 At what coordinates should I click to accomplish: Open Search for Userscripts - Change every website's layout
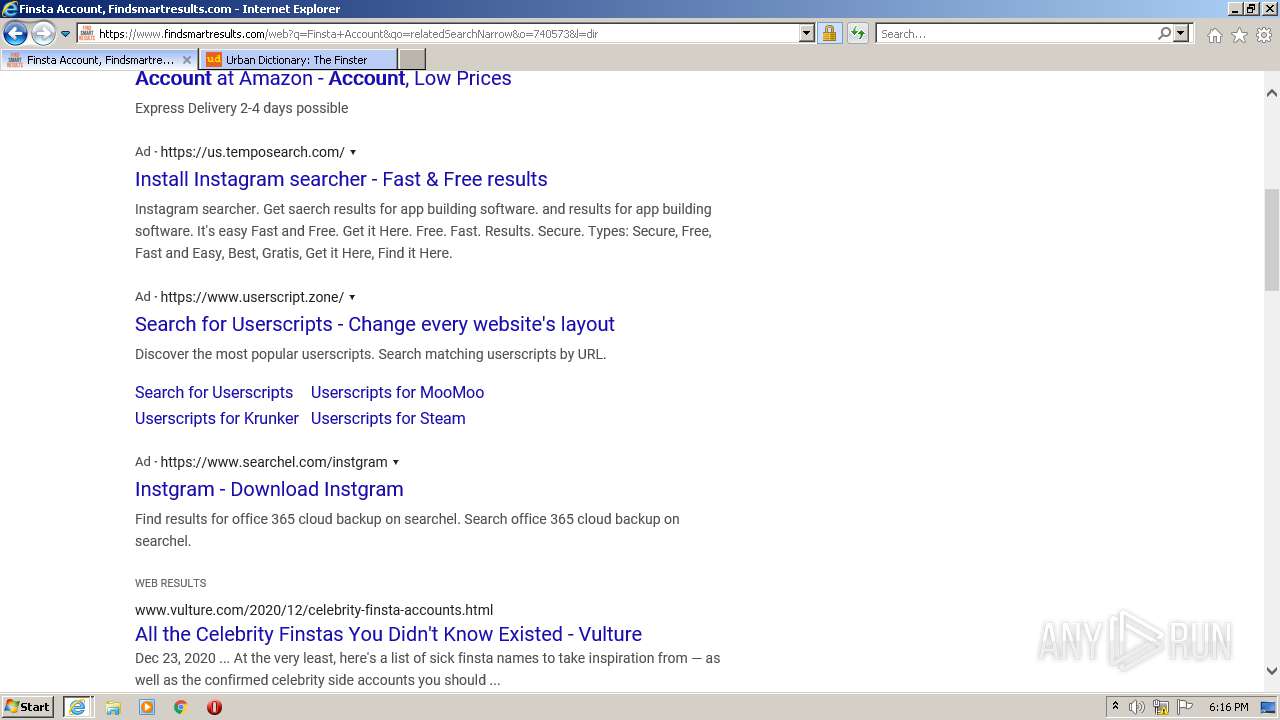point(375,324)
